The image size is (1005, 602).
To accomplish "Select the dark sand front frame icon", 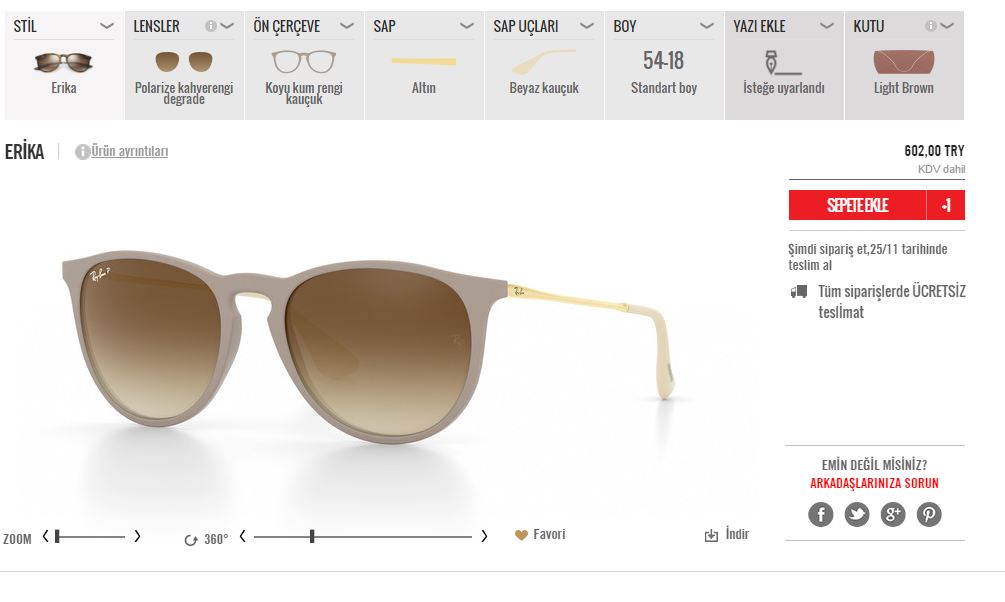I will (304, 62).
